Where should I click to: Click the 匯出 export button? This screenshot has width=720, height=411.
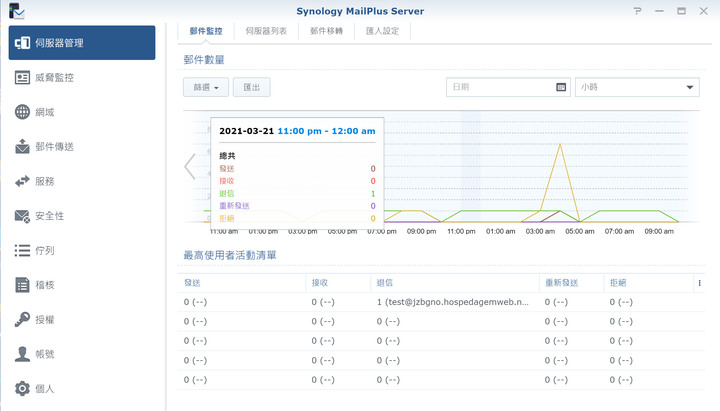point(252,87)
